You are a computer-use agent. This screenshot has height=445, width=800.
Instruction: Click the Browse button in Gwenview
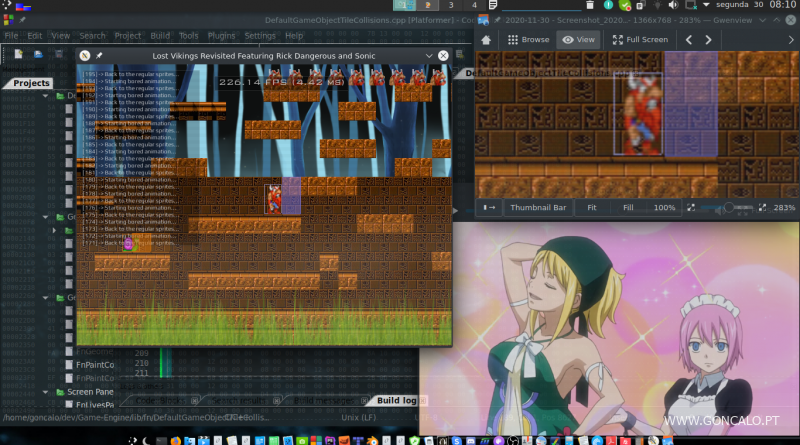[528, 40]
